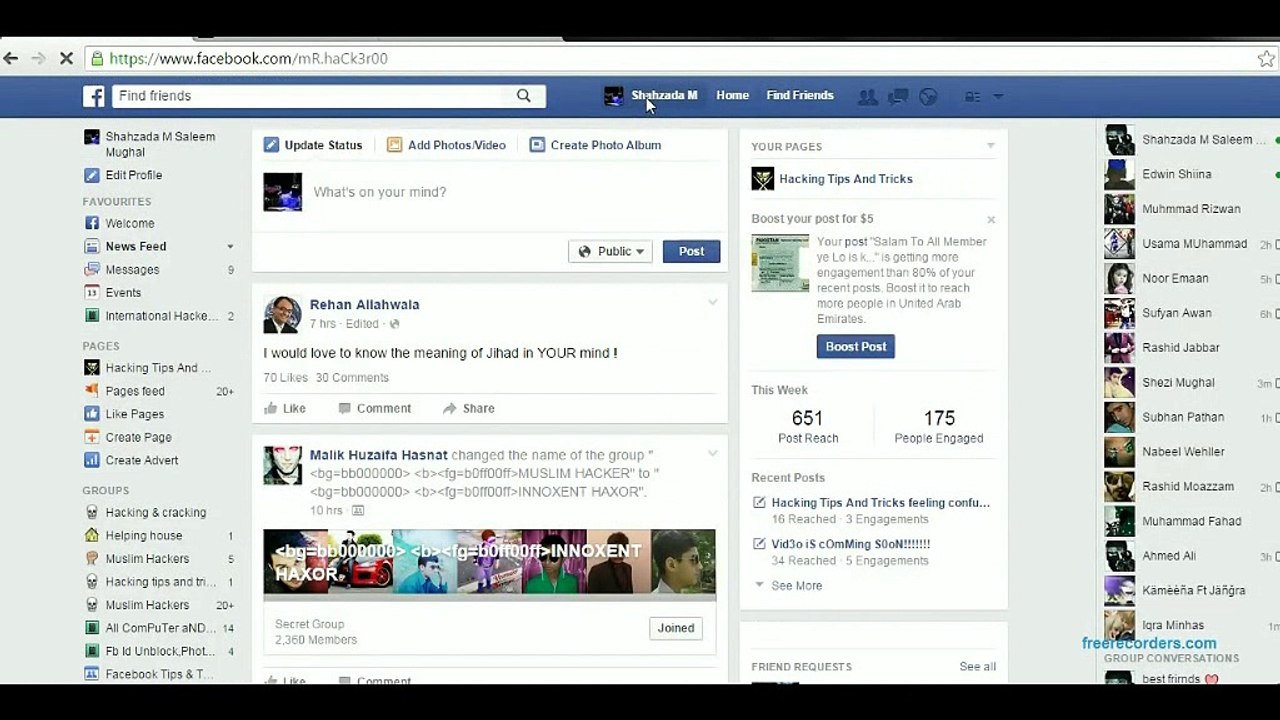Open the notifications globe icon
Screen dimensions: 1280x720
pyautogui.click(x=929, y=97)
